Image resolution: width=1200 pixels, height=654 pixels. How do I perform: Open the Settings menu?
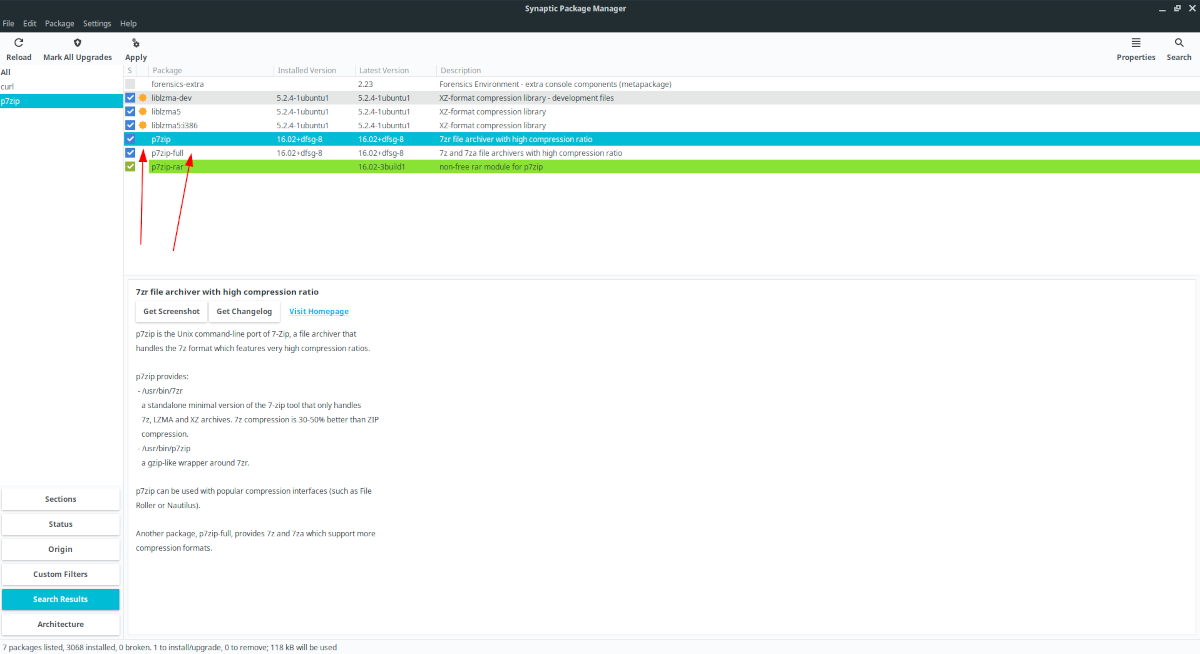coord(97,23)
